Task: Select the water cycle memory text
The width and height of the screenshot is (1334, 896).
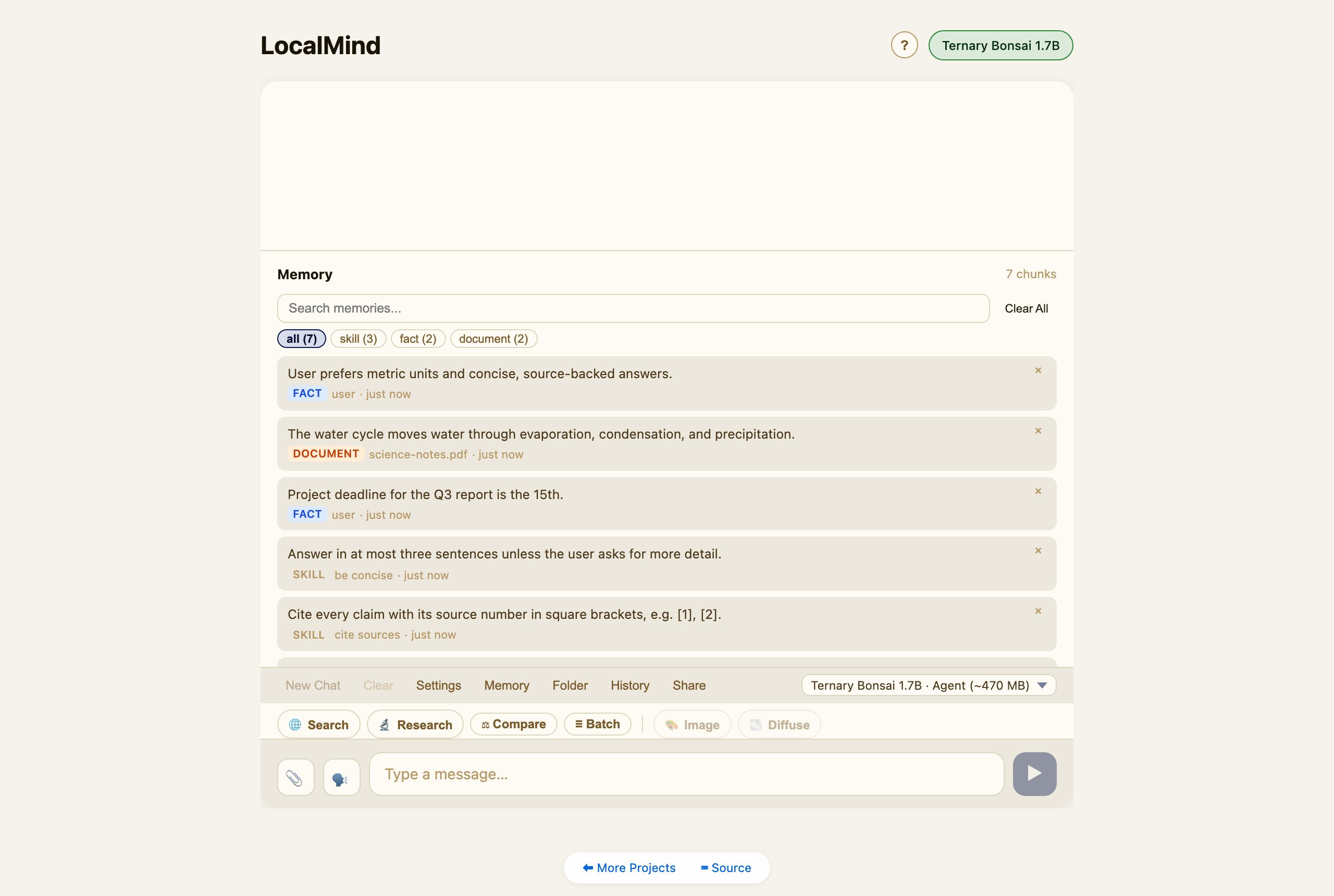Action: click(541, 434)
